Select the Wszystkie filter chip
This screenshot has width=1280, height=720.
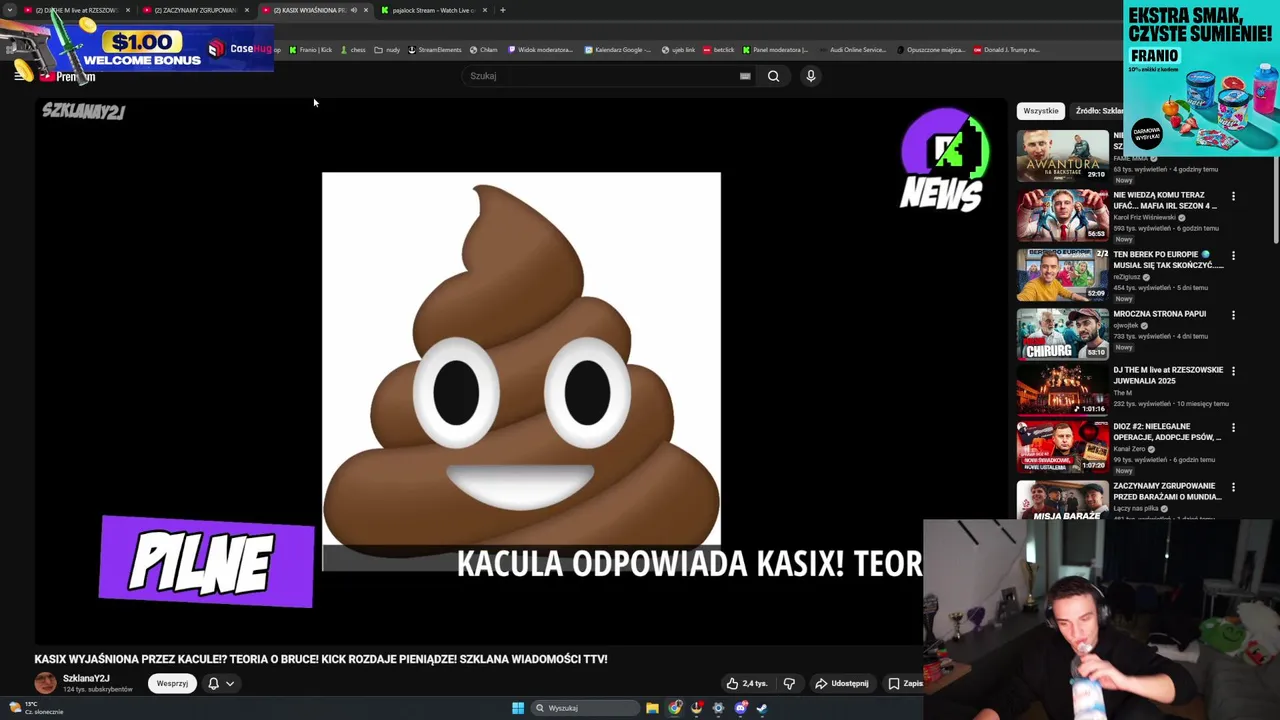coord(1041,111)
